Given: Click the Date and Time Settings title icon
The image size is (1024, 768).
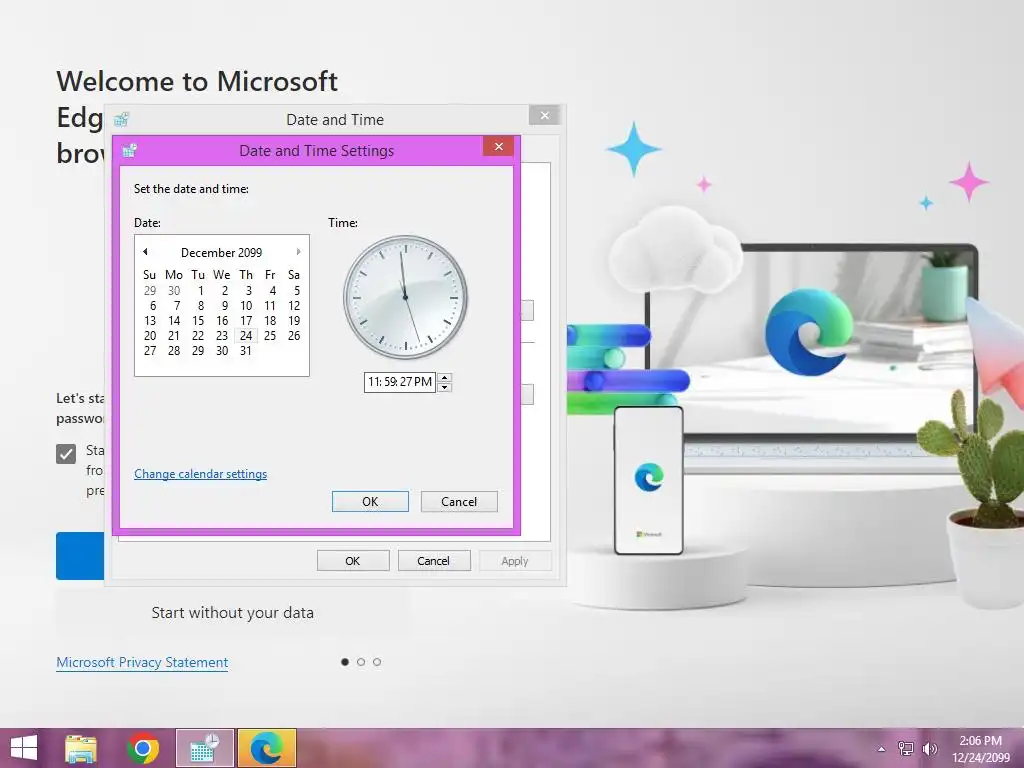Looking at the screenshot, I should (x=129, y=151).
